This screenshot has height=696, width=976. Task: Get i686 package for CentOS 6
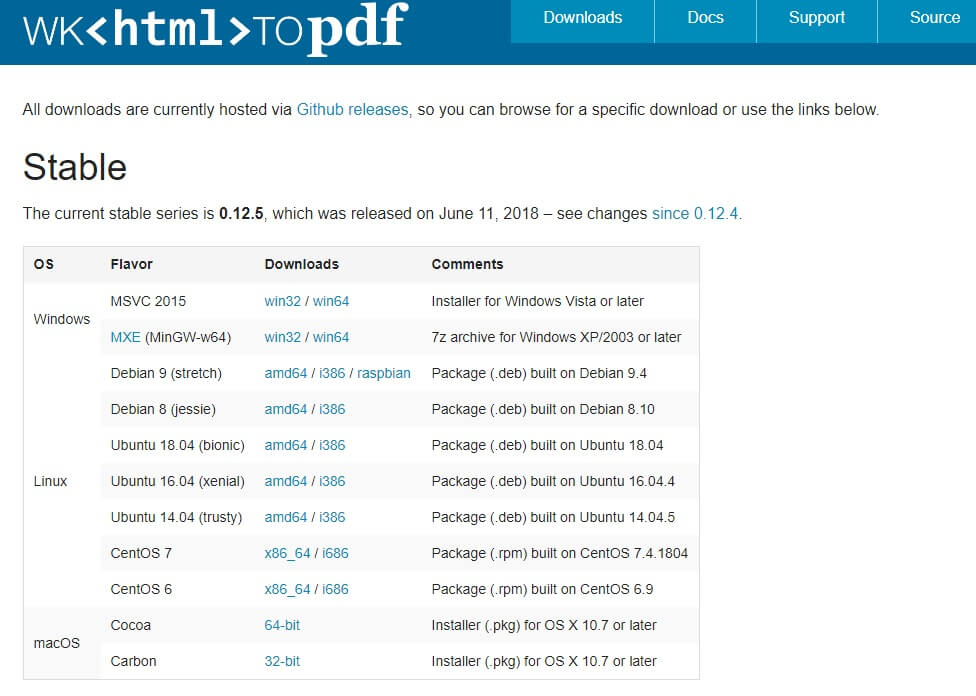pyautogui.click(x=335, y=590)
